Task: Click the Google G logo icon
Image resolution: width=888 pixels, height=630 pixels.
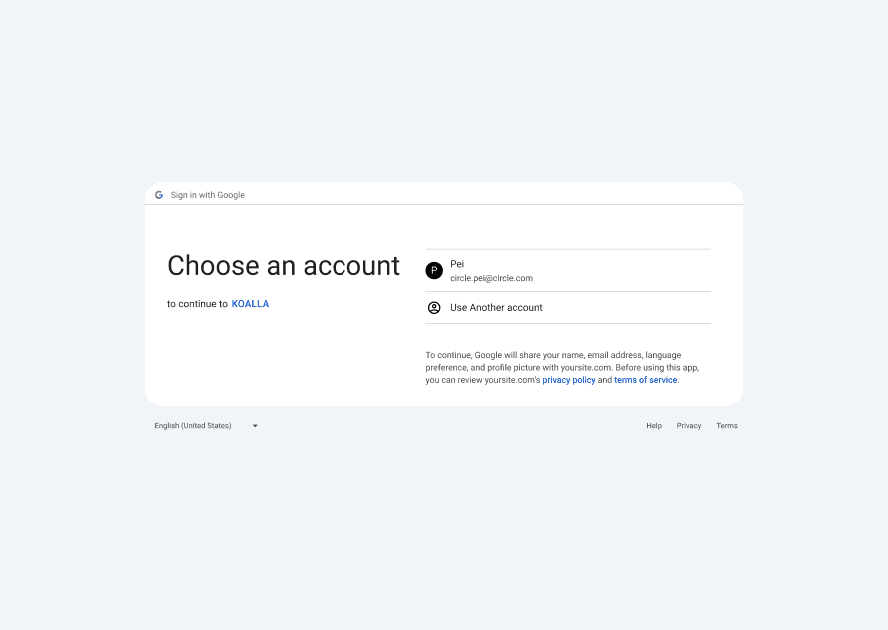Action: coord(159,195)
